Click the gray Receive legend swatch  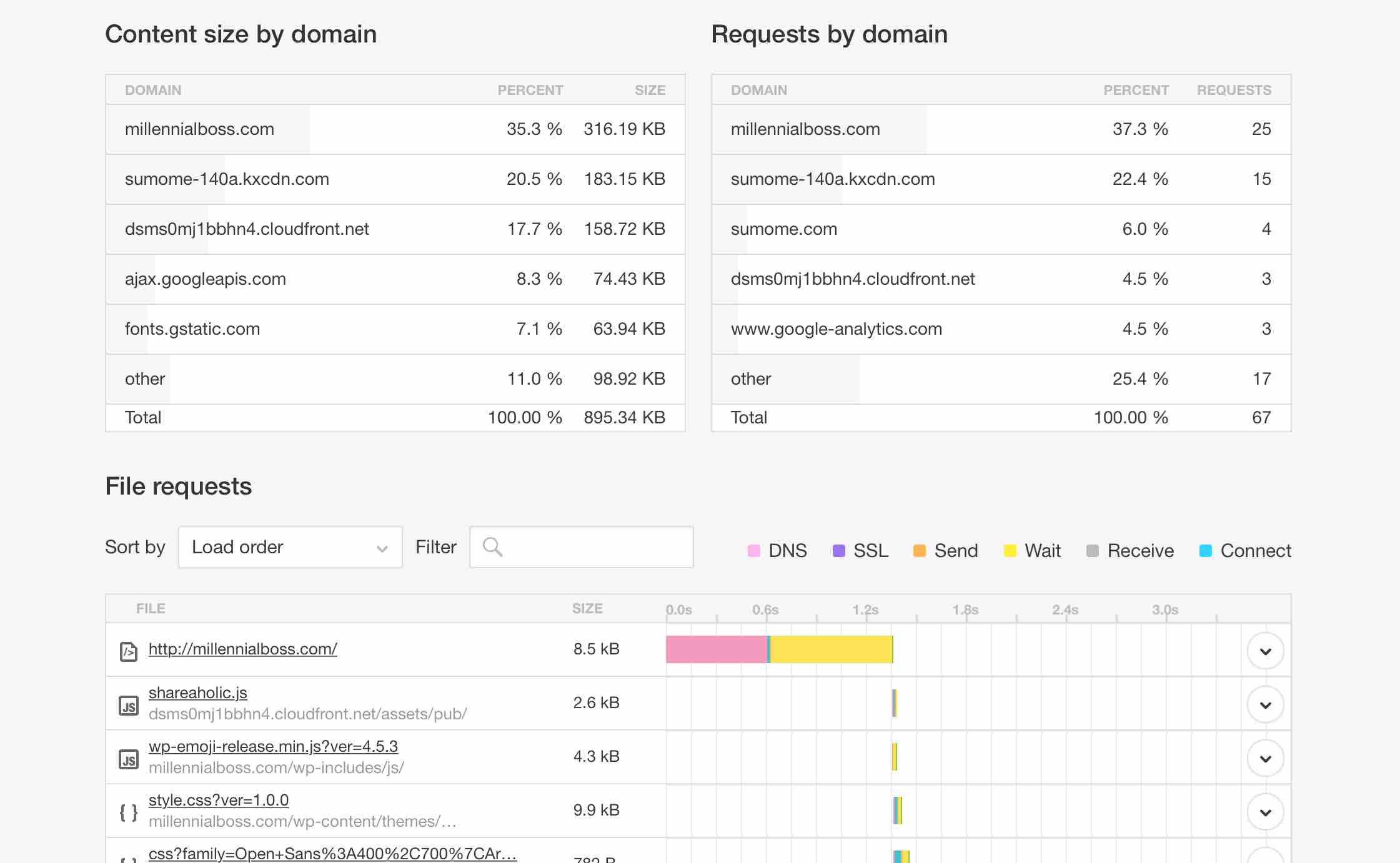click(x=1093, y=551)
